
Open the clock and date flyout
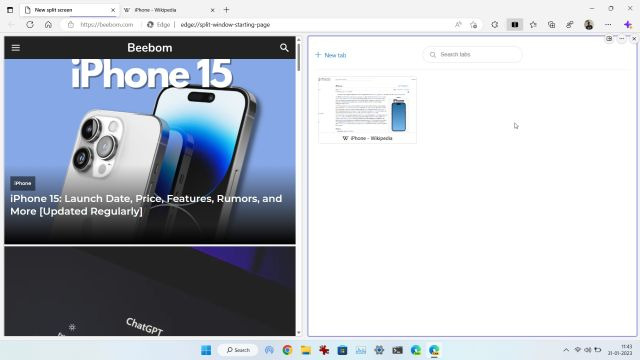point(621,350)
